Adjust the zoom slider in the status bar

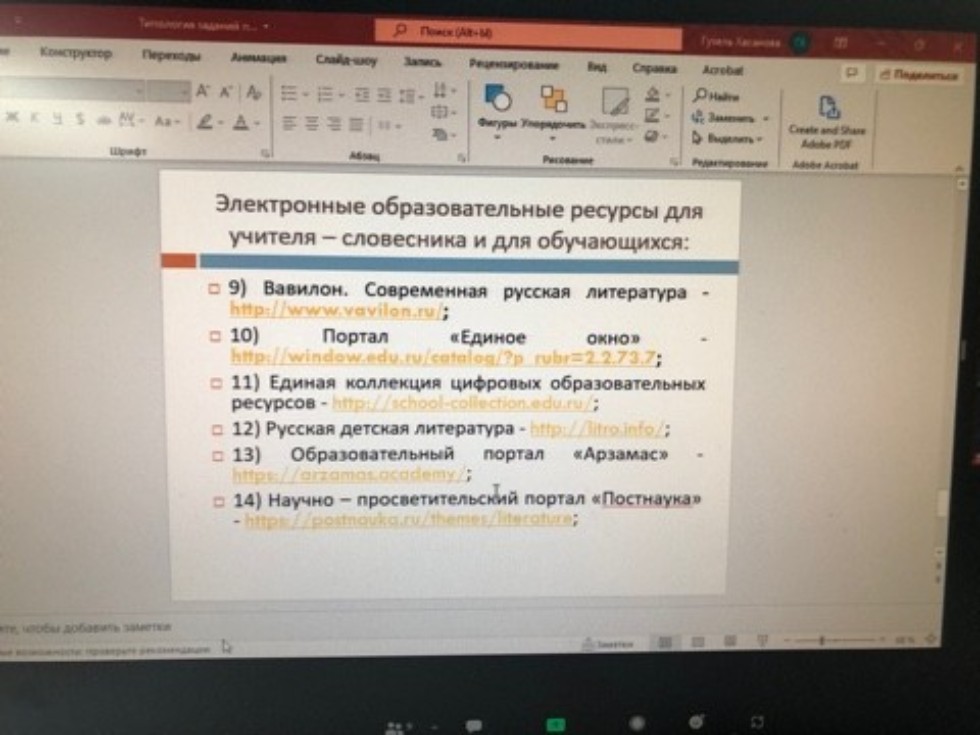tap(824, 639)
